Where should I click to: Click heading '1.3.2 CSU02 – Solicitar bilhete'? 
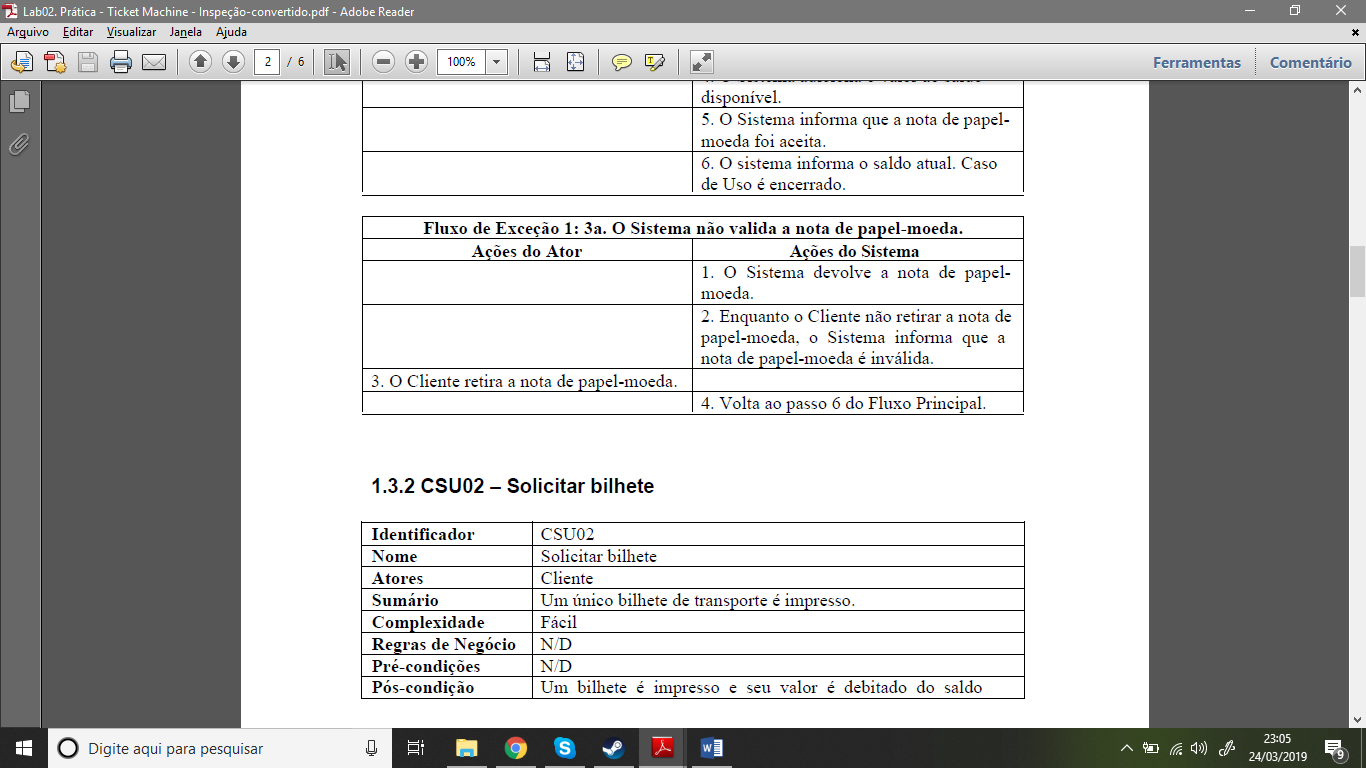[x=513, y=487]
